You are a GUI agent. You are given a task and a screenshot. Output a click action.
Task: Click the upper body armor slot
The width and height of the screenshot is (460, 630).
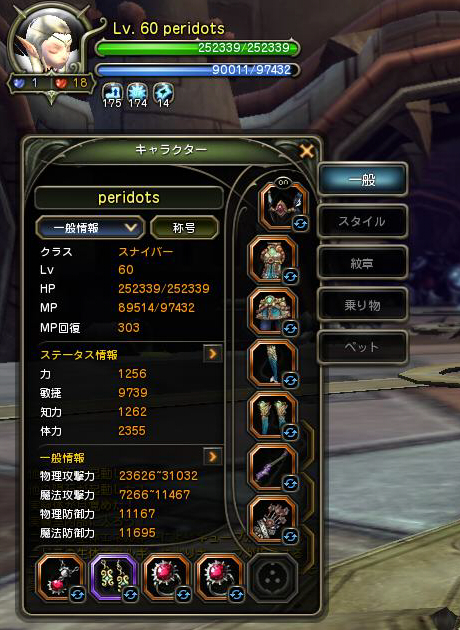(x=273, y=260)
